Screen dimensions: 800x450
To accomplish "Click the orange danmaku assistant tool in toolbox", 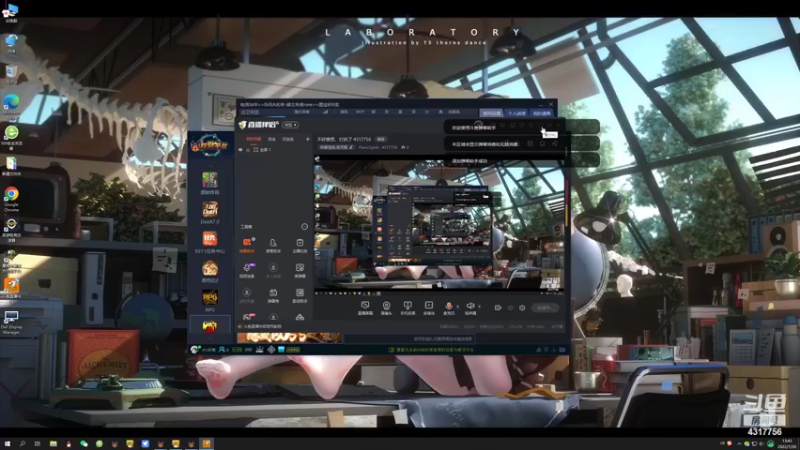I will (x=247, y=243).
